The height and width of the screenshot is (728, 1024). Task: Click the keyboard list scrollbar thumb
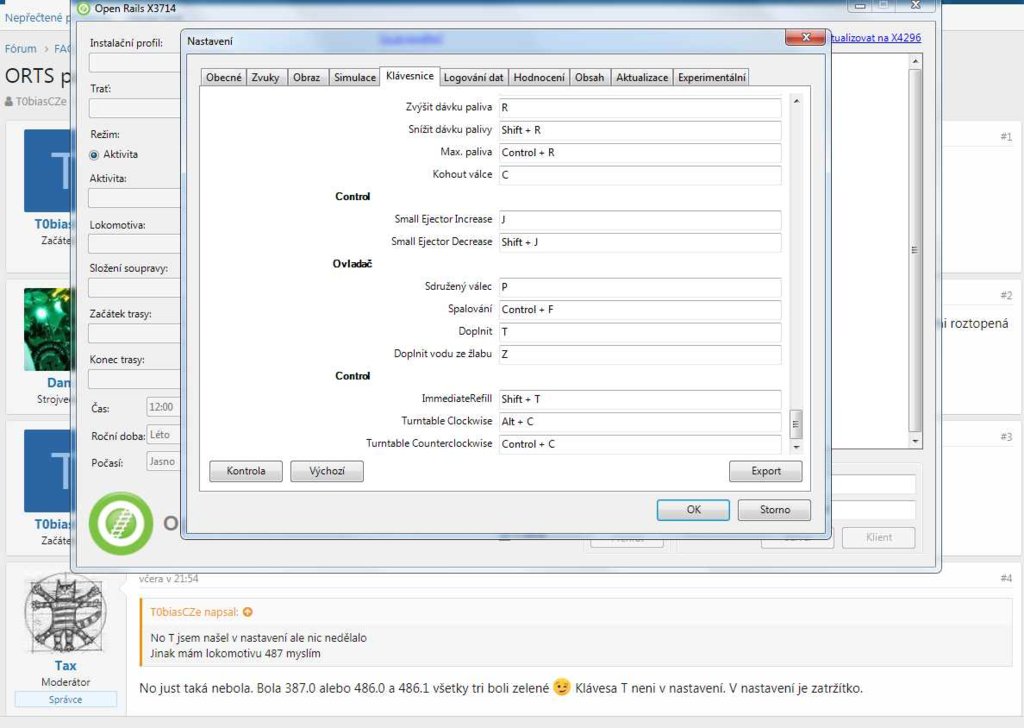(x=796, y=422)
